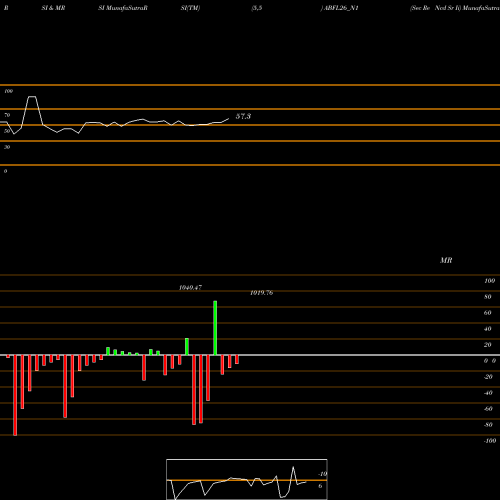Select the MR panel title label
This screenshot has height=500, width=500.
click(x=446, y=260)
